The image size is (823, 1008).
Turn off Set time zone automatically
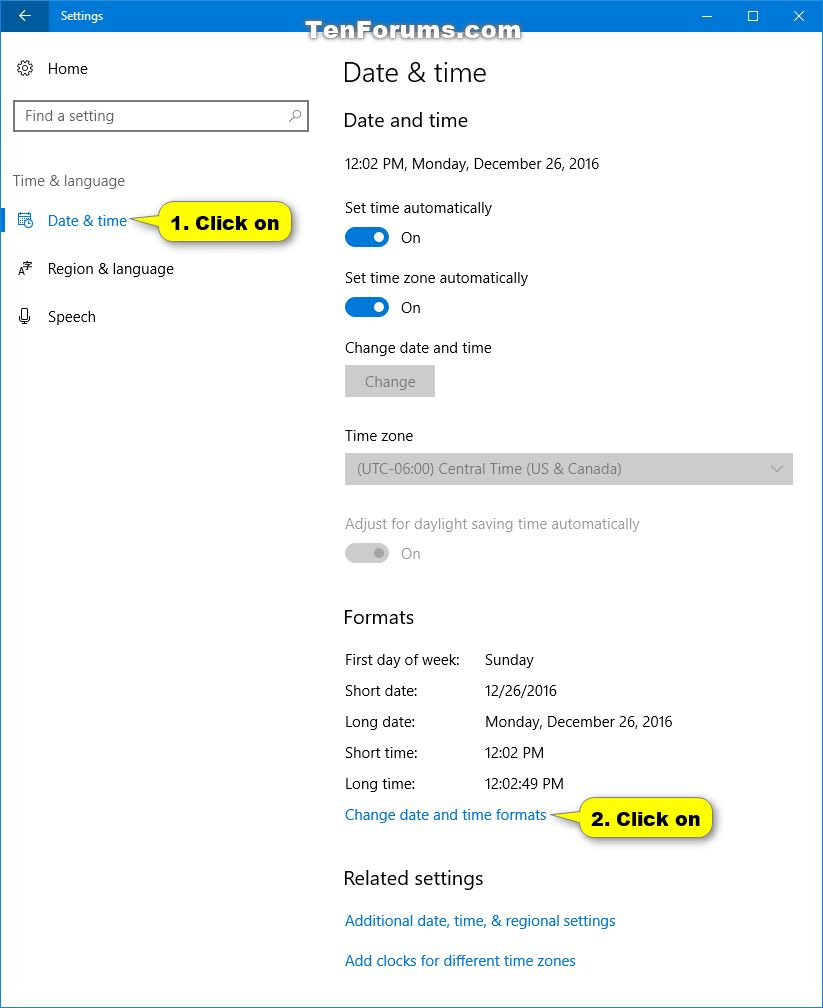click(367, 307)
